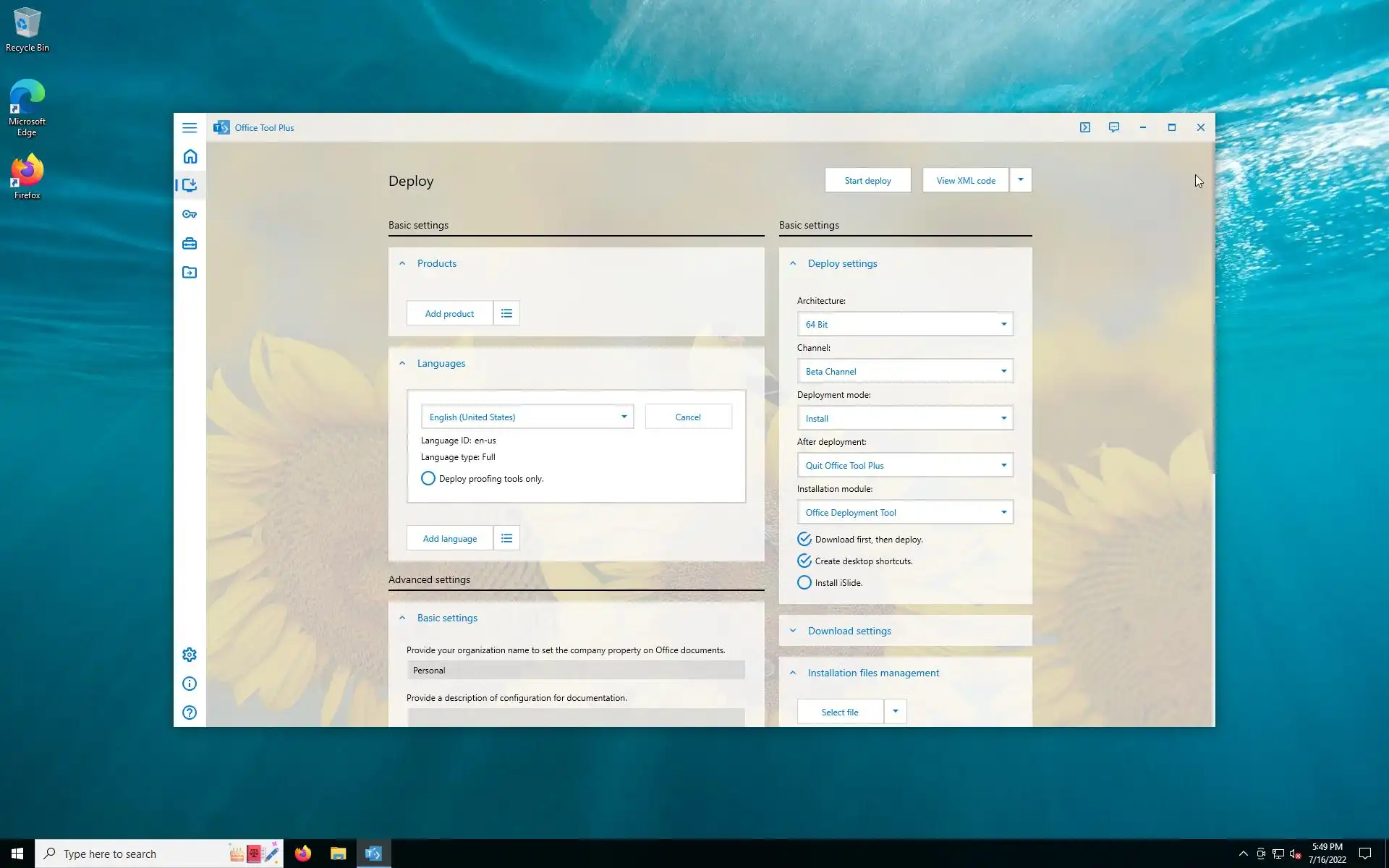This screenshot has height=868, width=1389.
Task: Uncheck Download first, then deploy
Action: tap(804, 539)
